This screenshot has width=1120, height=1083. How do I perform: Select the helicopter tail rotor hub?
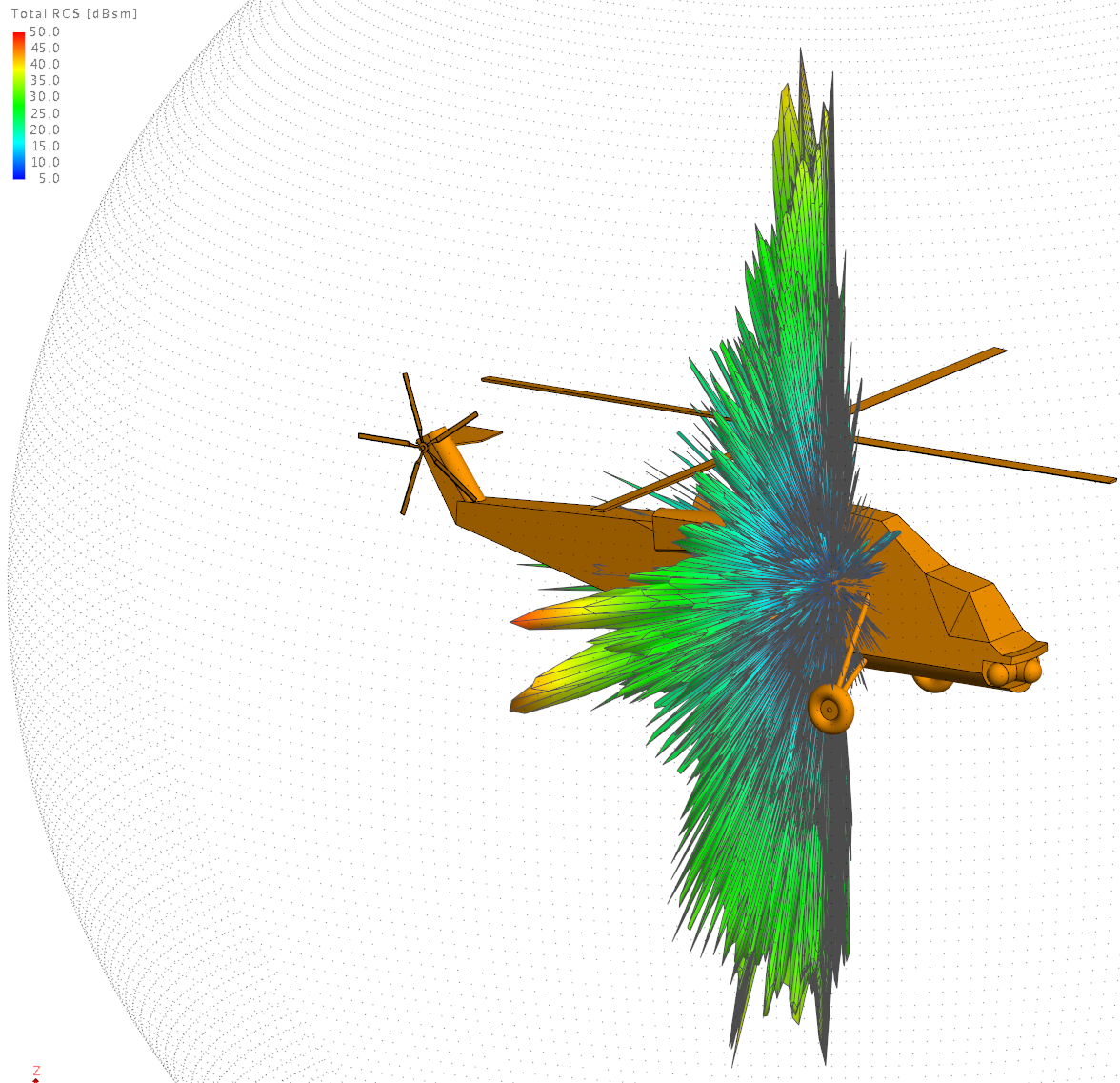[x=422, y=448]
